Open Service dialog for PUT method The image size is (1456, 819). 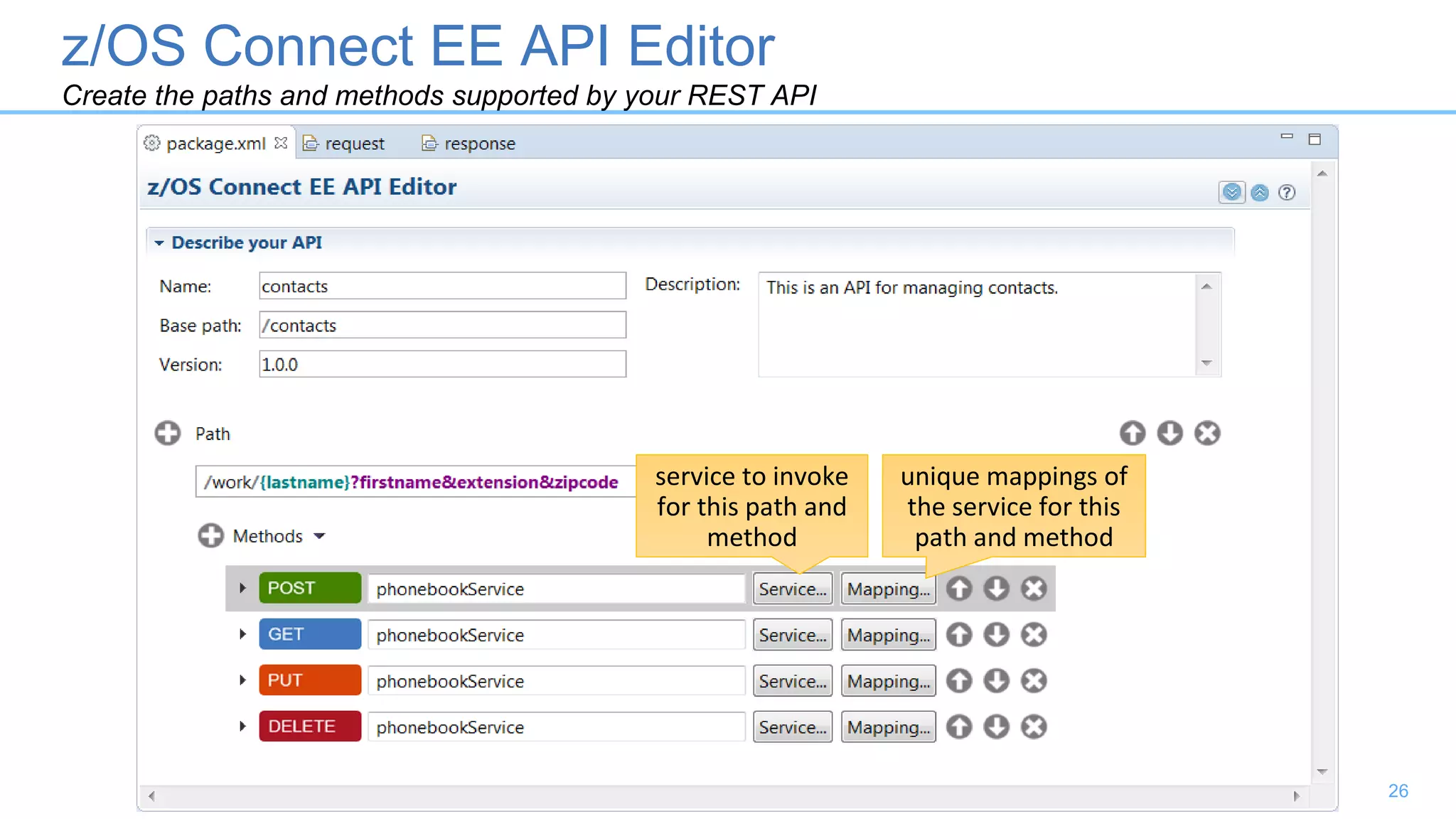(x=793, y=681)
